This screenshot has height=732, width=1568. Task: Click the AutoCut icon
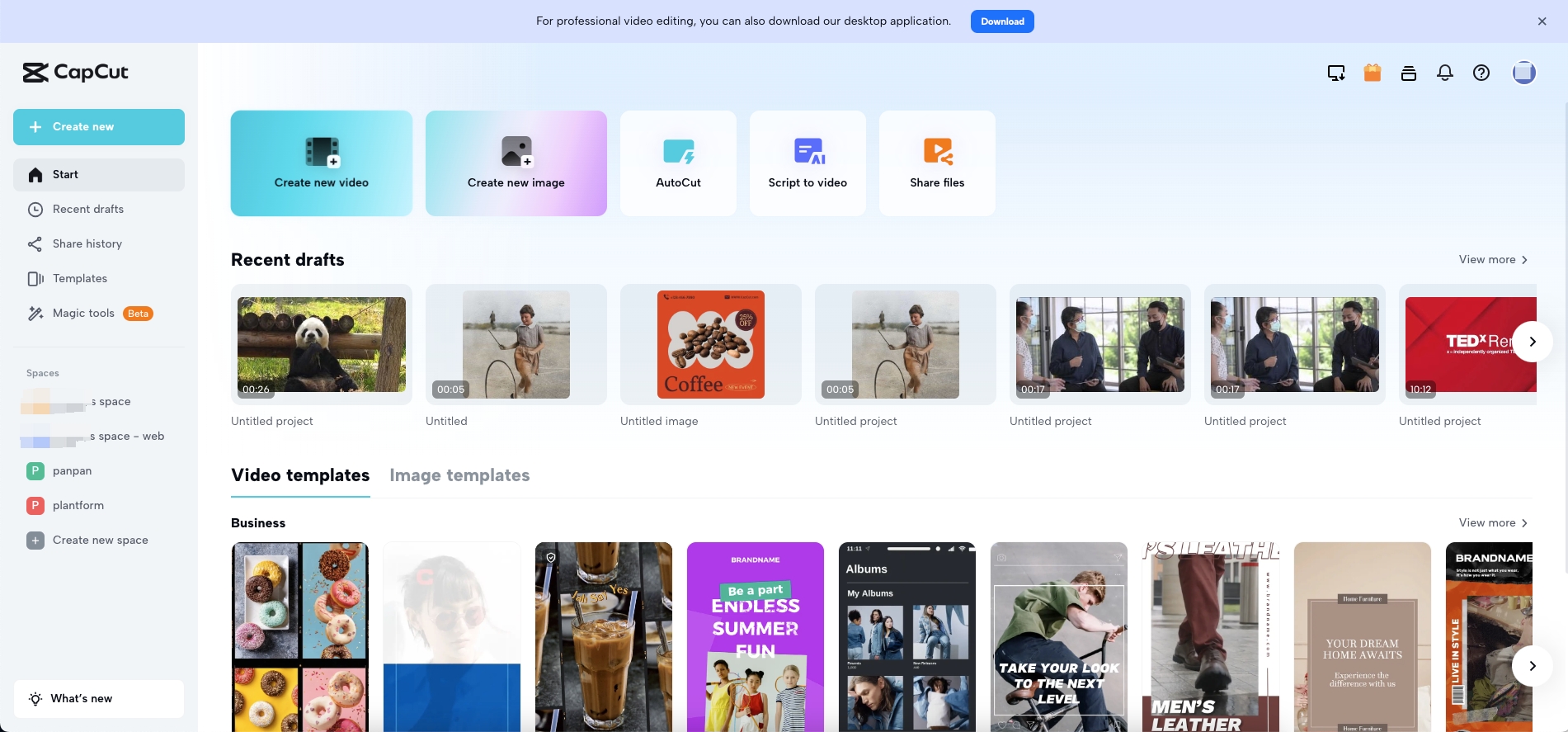click(x=678, y=152)
